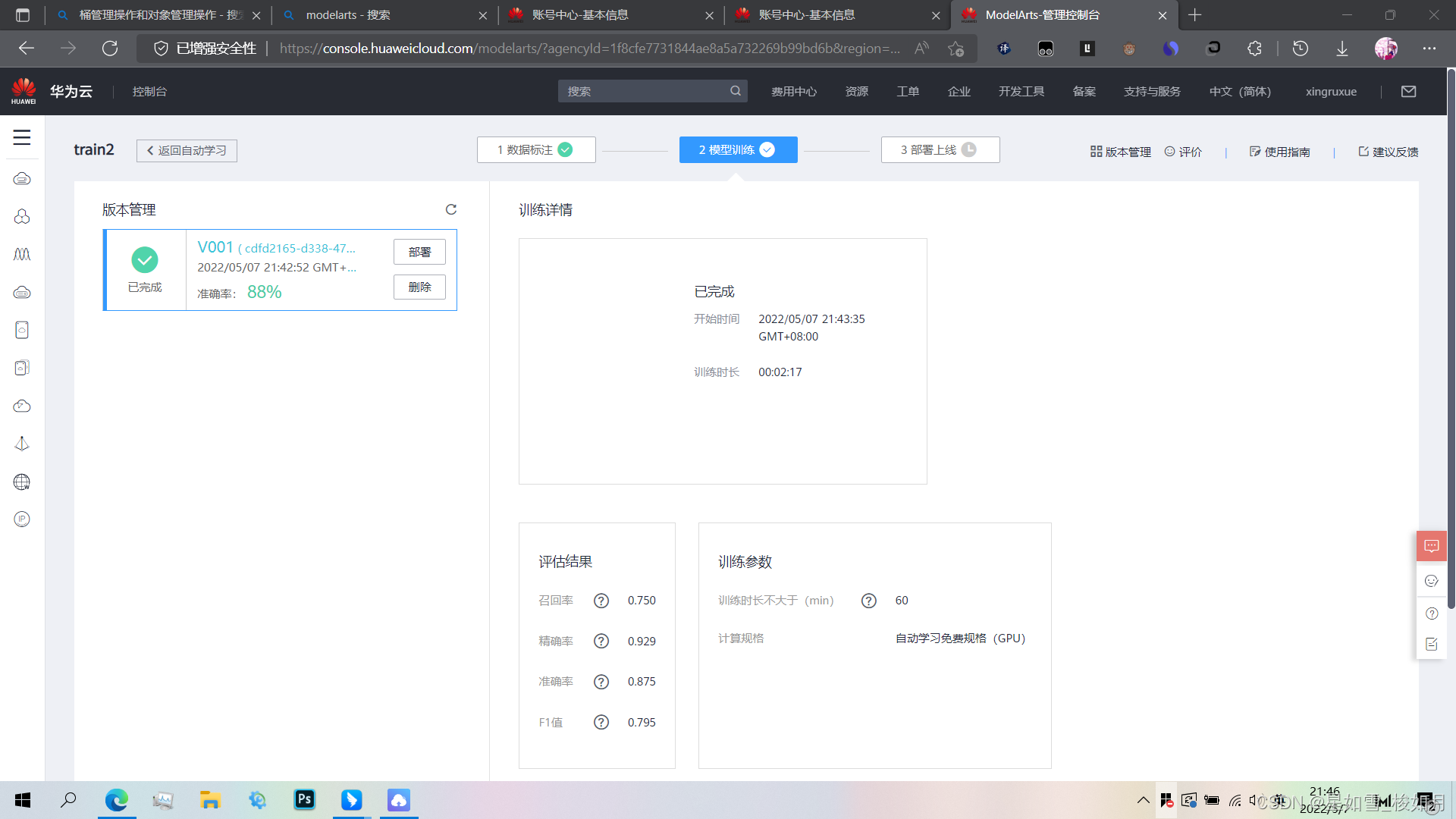1456x819 pixels.
Task: Open the 企业 menu
Action: point(959,92)
